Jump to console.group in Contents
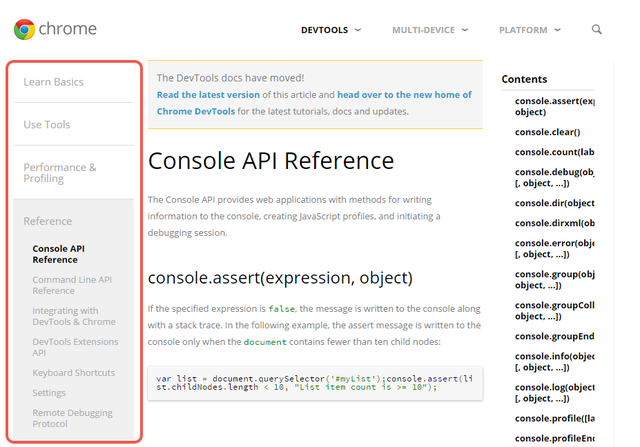 [554, 280]
